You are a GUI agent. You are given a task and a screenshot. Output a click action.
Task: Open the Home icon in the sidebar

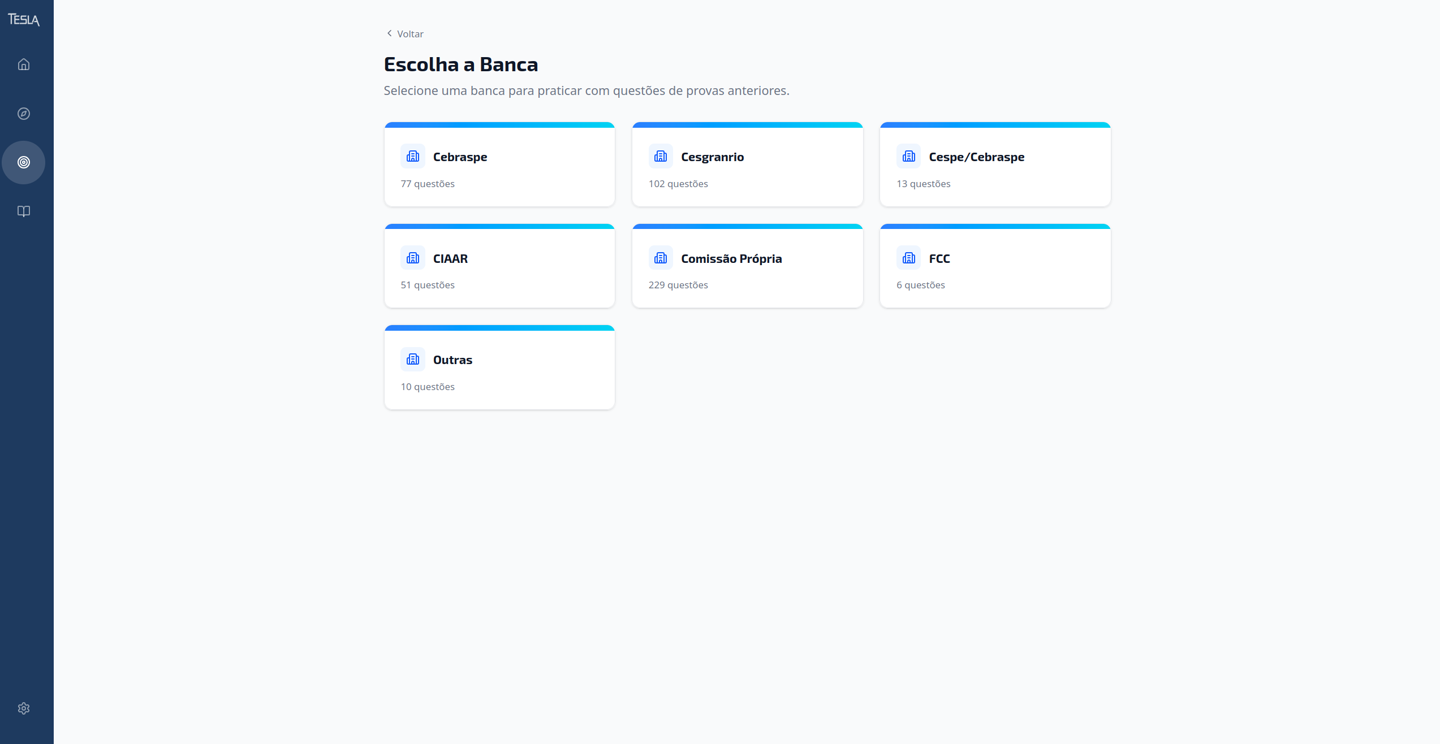[x=23, y=63]
